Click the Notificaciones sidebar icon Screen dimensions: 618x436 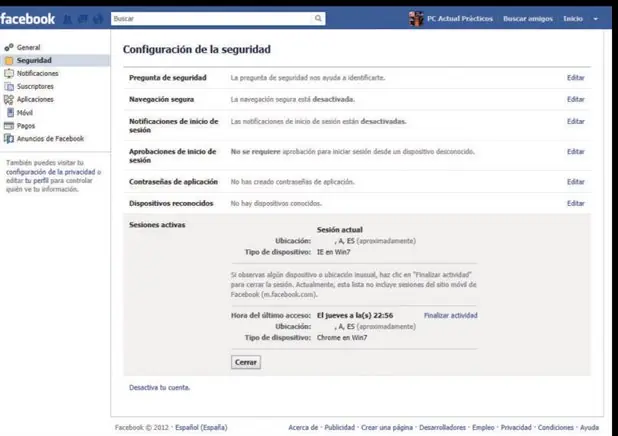click(9, 73)
